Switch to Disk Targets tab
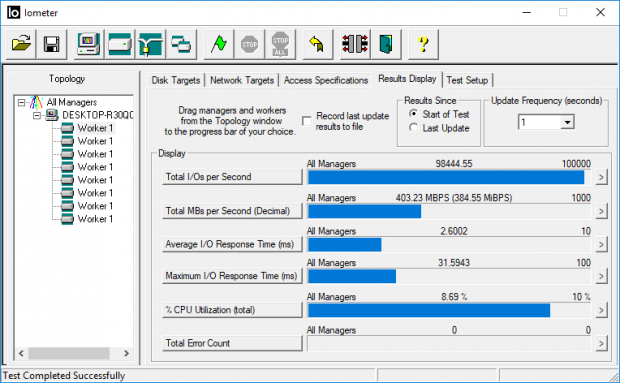 click(176, 80)
